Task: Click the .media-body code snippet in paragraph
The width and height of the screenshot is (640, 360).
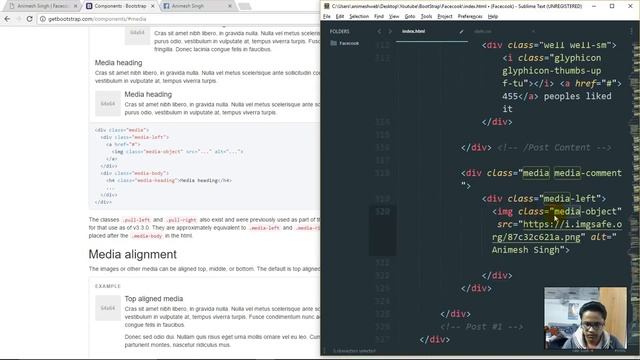Action: pyautogui.click(x=147, y=236)
